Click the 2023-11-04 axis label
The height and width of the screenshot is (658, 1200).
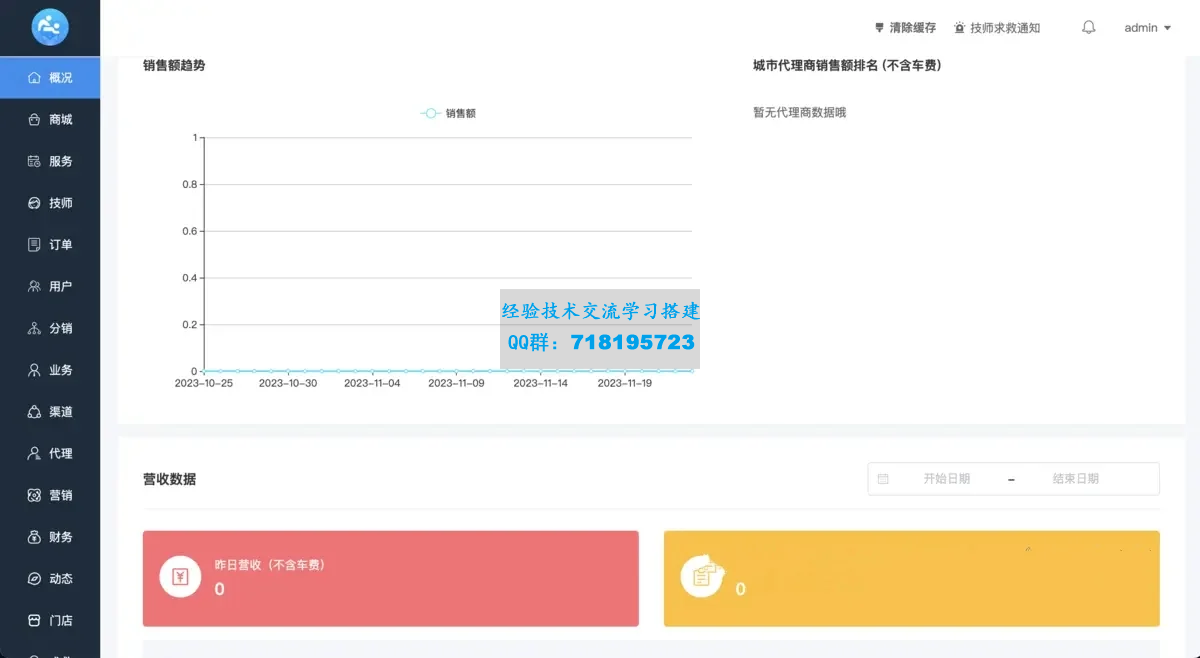tap(372, 383)
